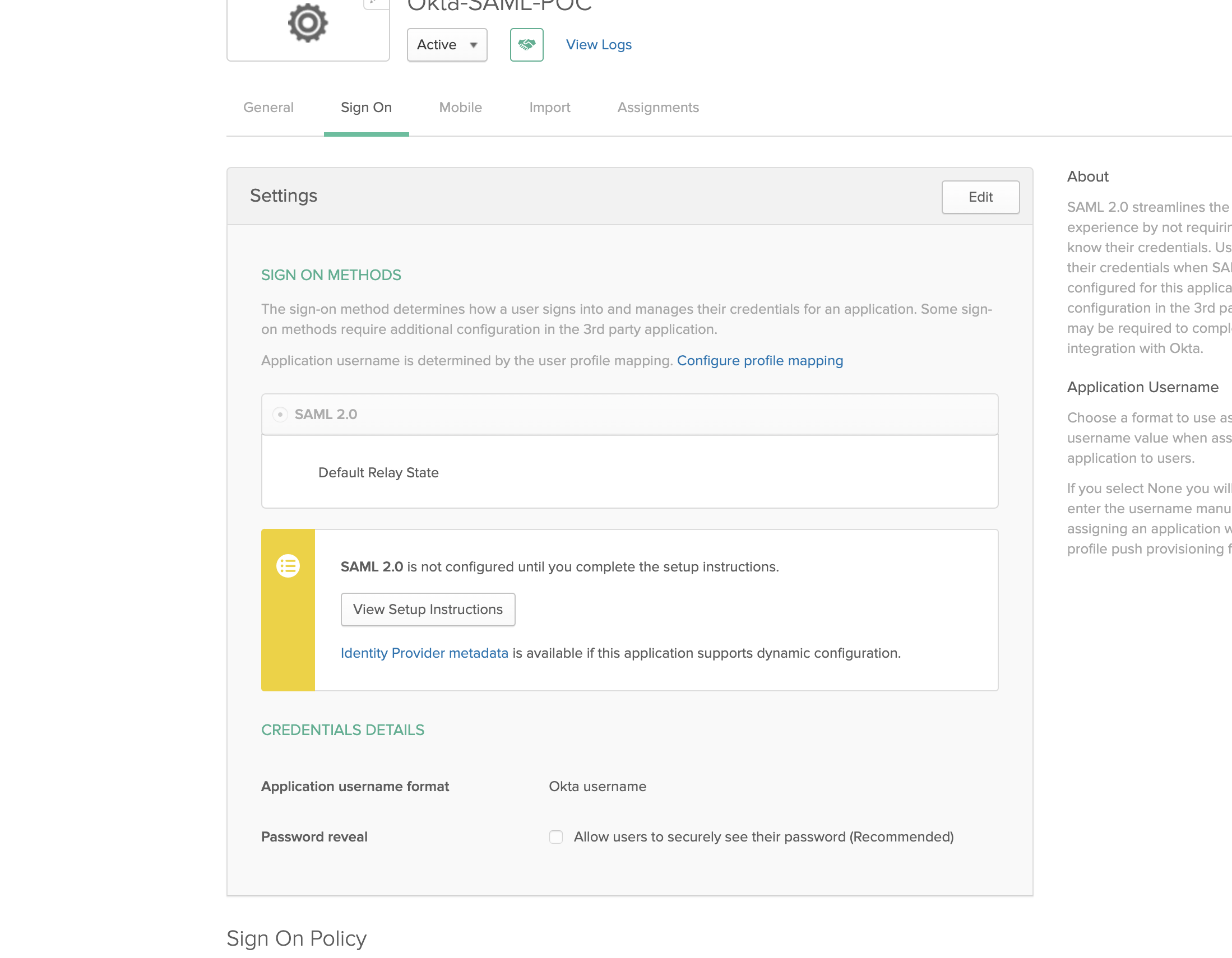Select the Sign On tab
This screenshot has width=1232, height=958.
coord(366,107)
